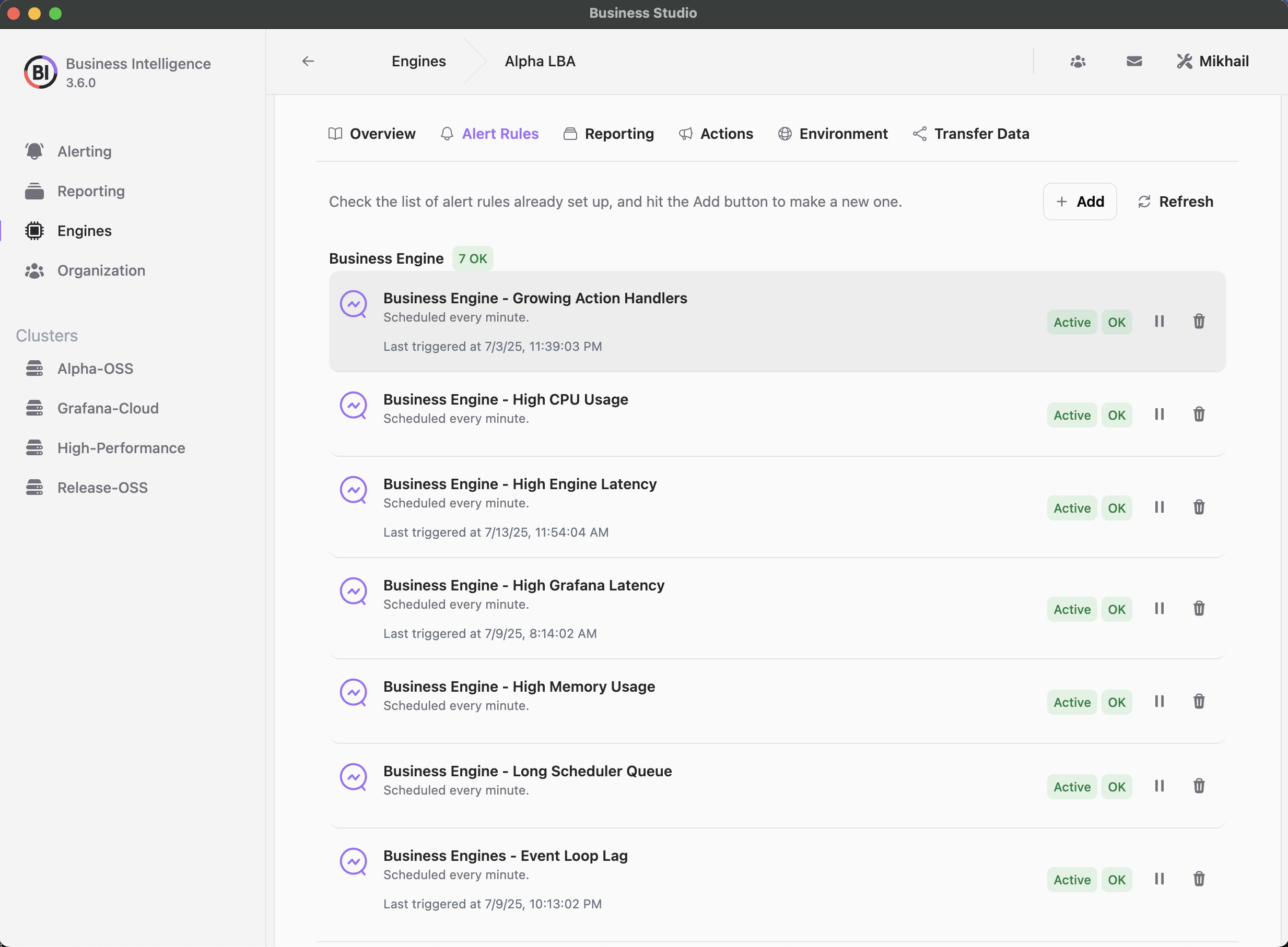Select Engines in the sidebar

click(69, 230)
